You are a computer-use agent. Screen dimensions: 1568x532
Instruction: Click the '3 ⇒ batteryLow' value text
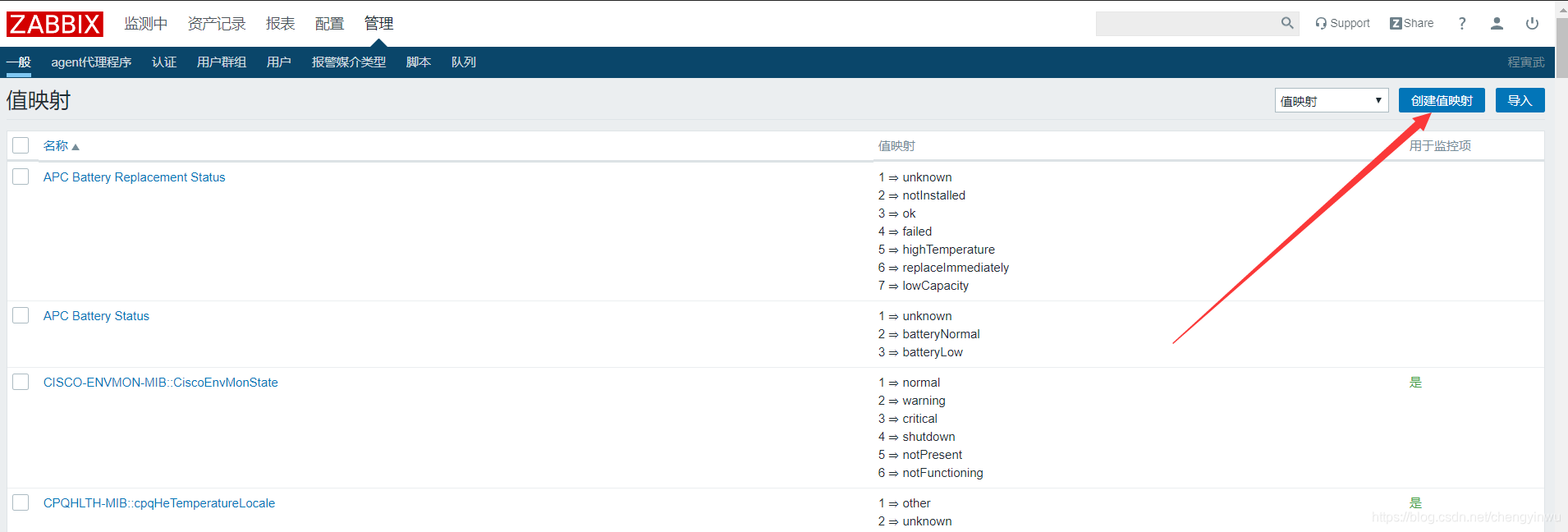click(920, 352)
